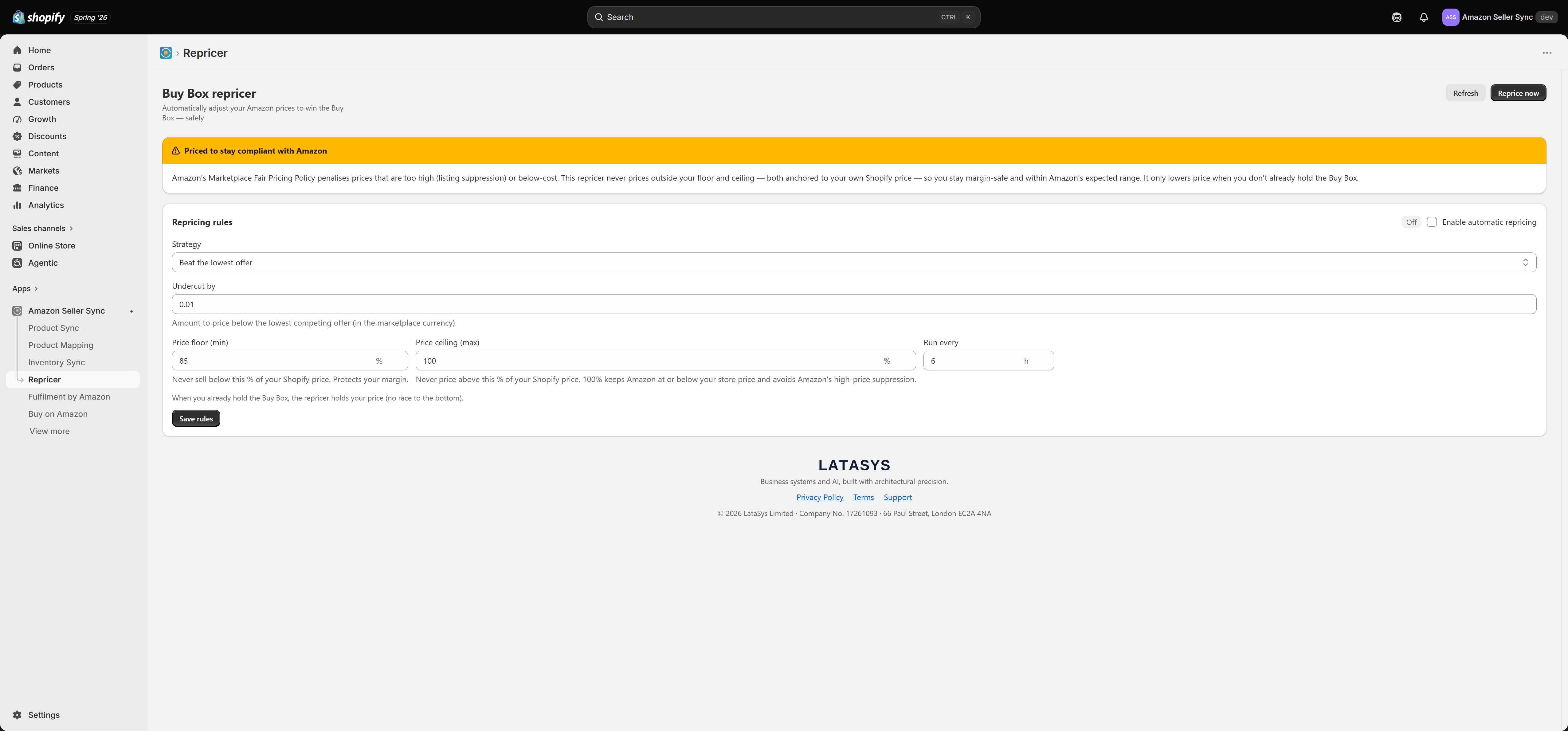This screenshot has height=731, width=1568.
Task: Click the Reprice now button
Action: (1518, 93)
